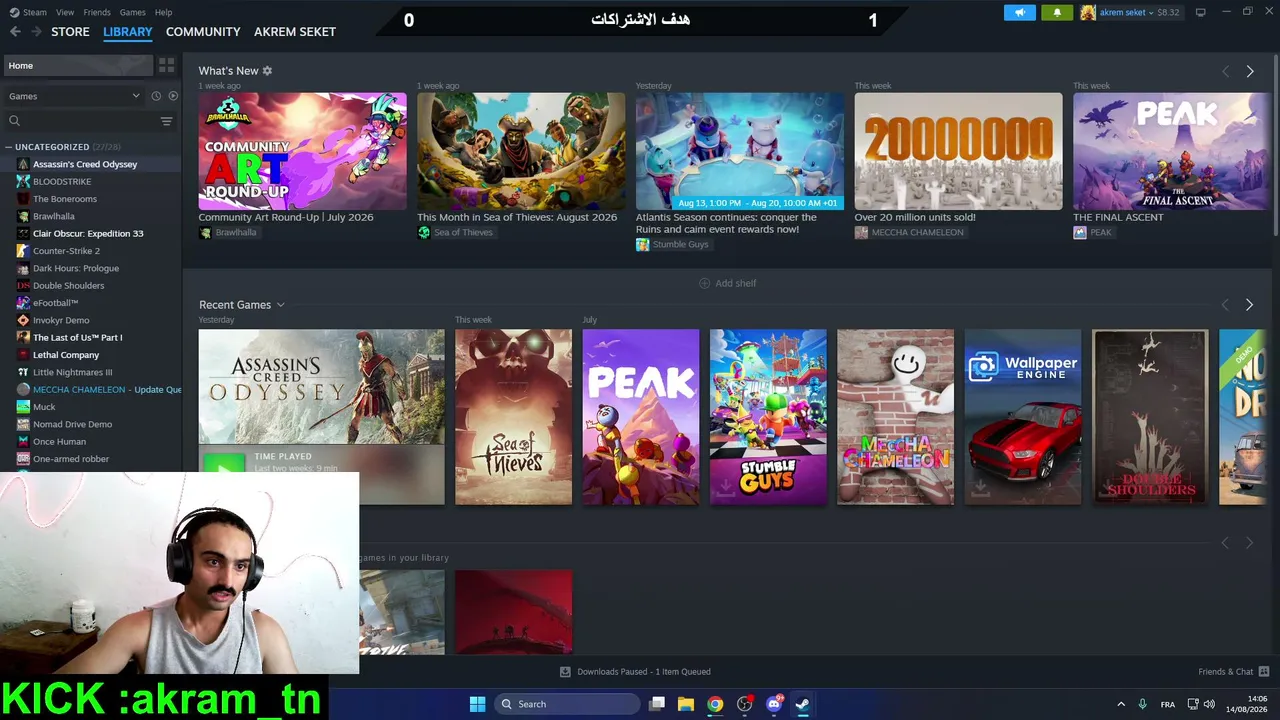Viewport: 1280px width, 720px height.
Task: Toggle microphone tray icon
Action: 1142,704
